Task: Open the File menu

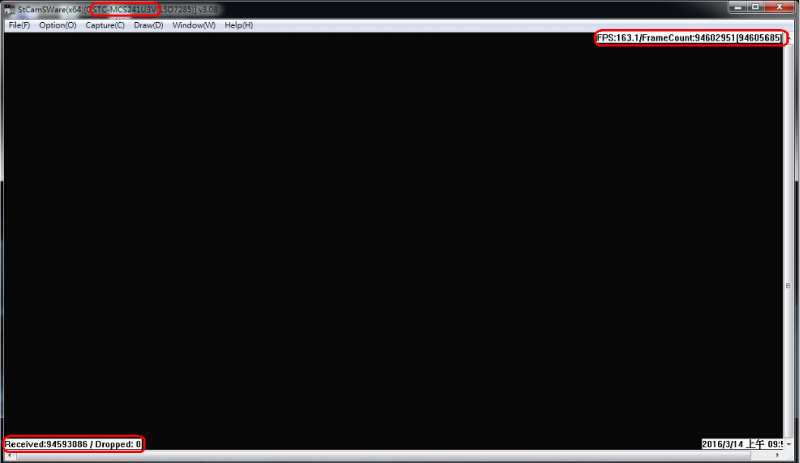Action: pos(18,25)
